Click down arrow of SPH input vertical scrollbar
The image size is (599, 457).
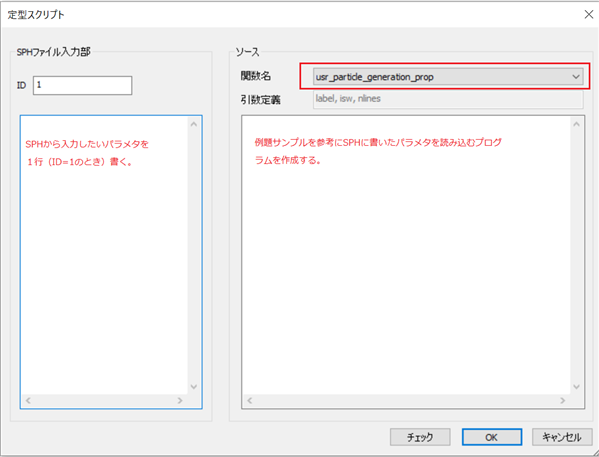click(x=194, y=386)
